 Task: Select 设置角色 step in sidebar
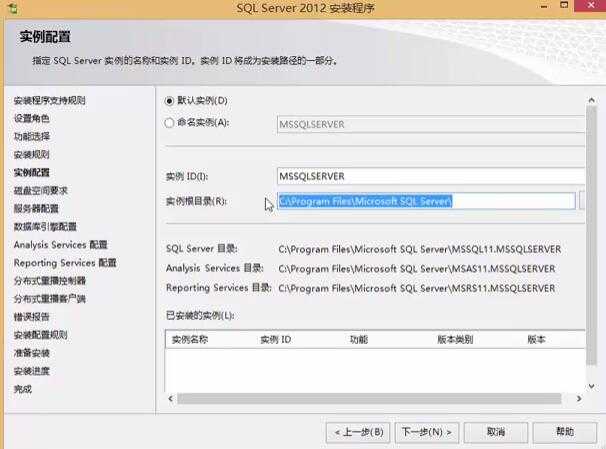click(31, 118)
